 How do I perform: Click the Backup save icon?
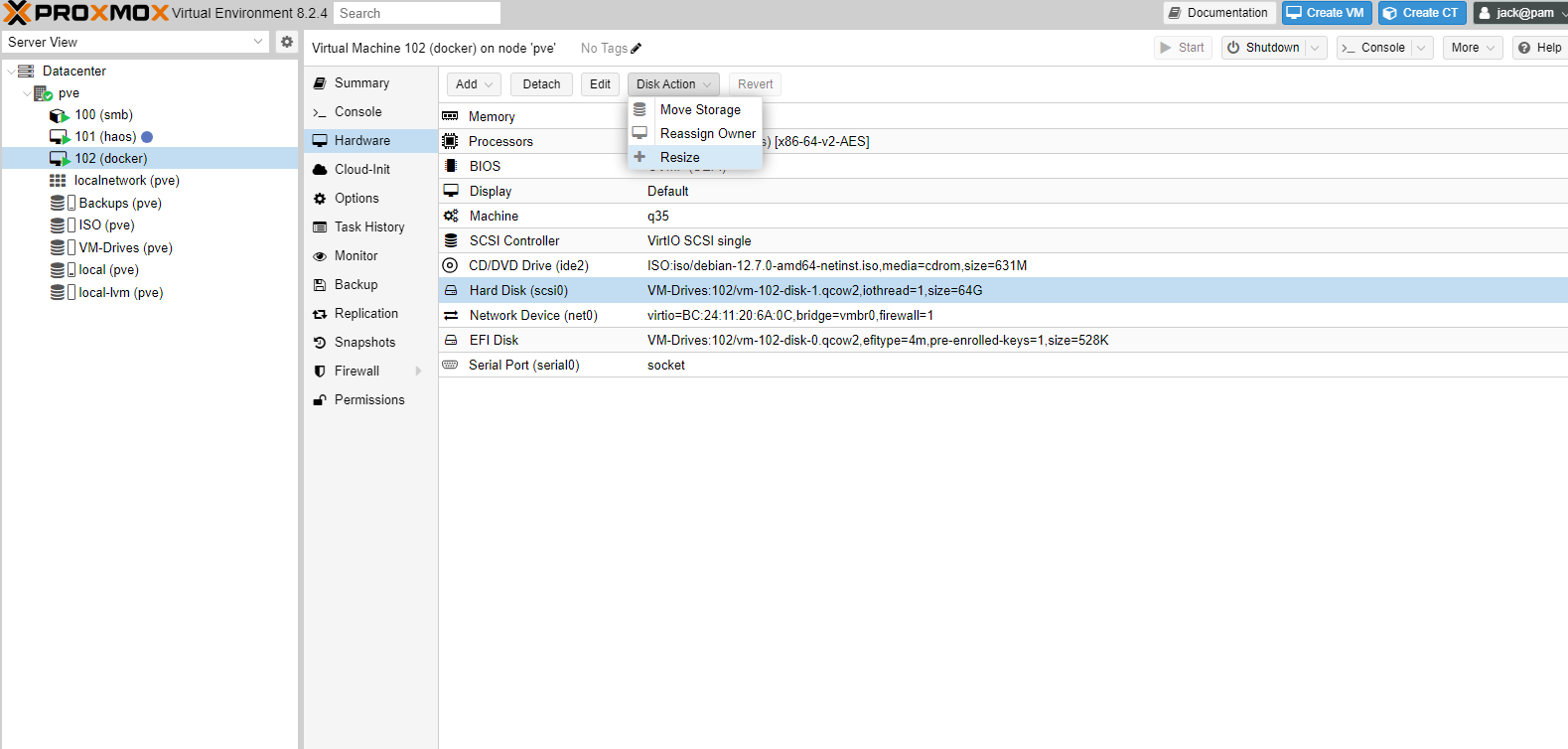[320, 285]
